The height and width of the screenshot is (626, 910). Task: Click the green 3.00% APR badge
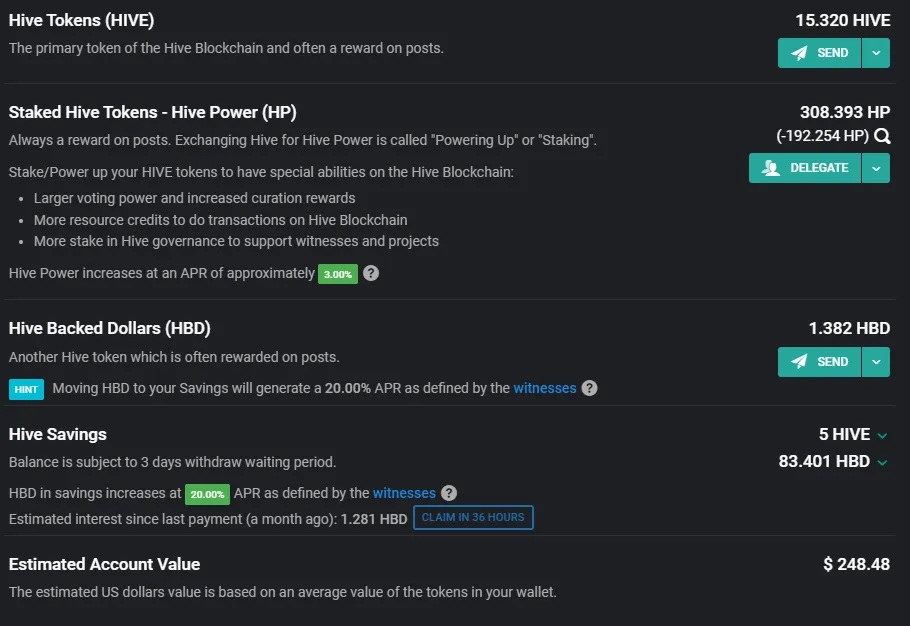(x=338, y=274)
